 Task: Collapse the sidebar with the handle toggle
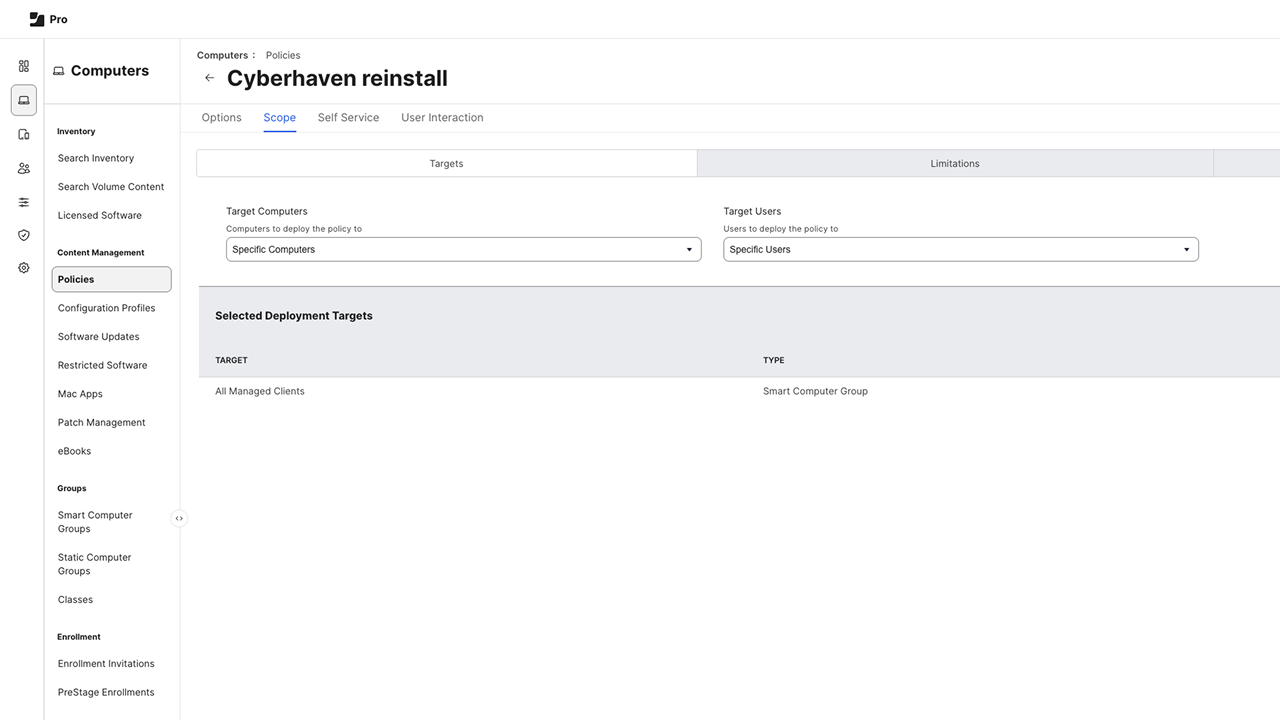pyautogui.click(x=179, y=518)
